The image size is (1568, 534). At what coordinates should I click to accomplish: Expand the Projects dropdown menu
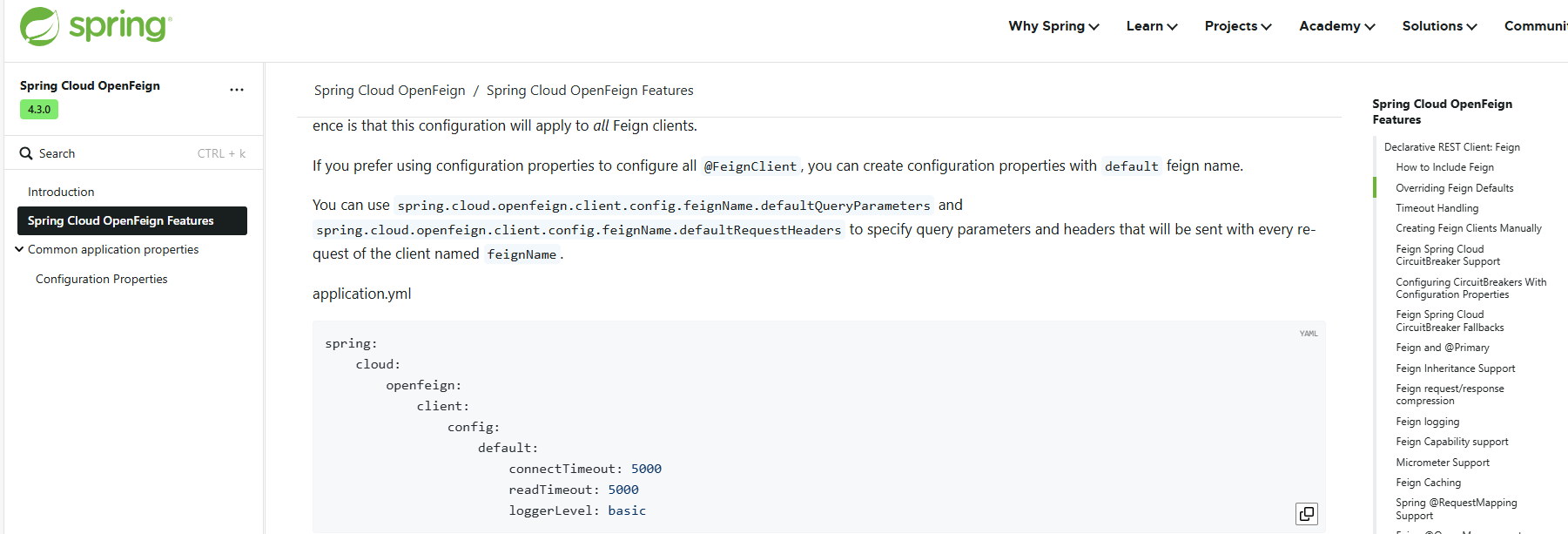pos(1238,26)
